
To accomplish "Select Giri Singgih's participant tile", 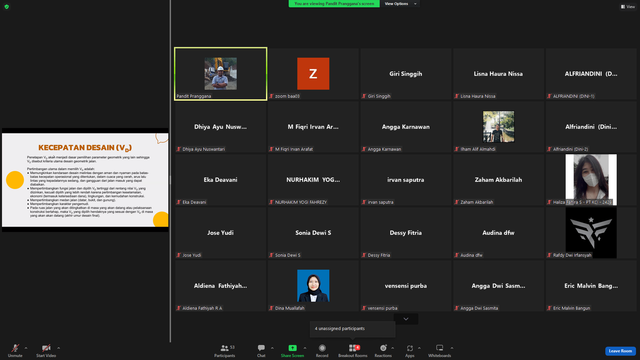I will click(406, 74).
